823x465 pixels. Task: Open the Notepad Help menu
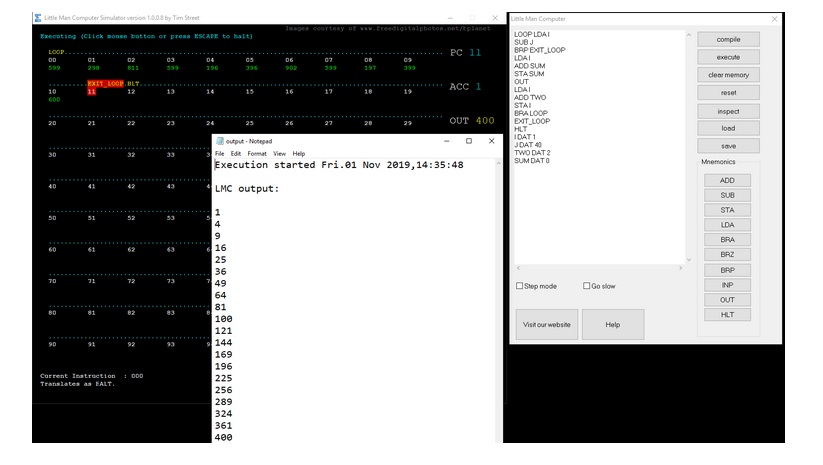[x=299, y=154]
